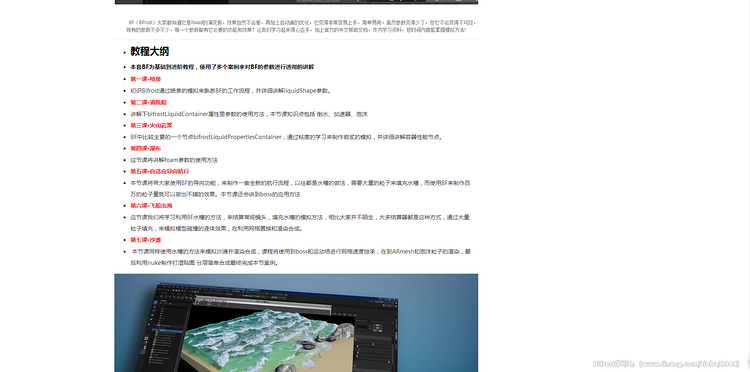
Task: Select the lesson five description about 导向功能
Action: [x=300, y=188]
